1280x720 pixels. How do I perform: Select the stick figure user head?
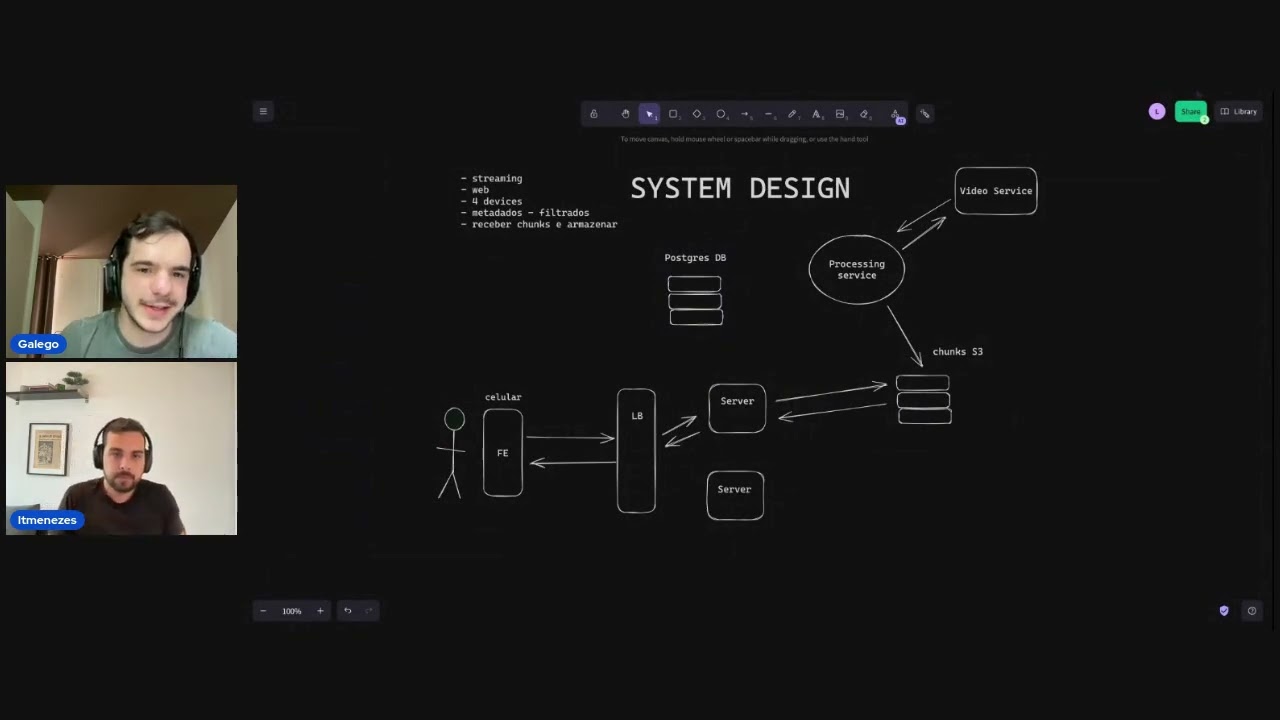pos(455,419)
